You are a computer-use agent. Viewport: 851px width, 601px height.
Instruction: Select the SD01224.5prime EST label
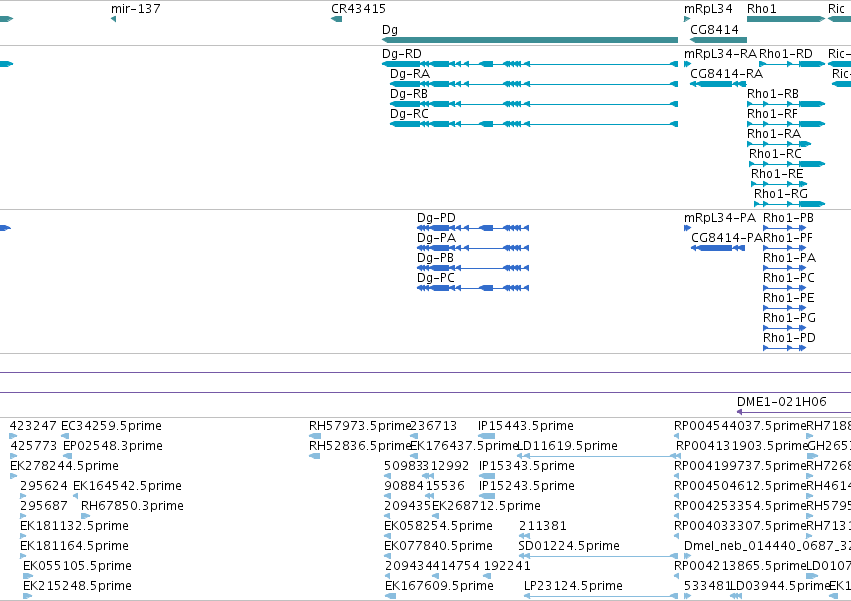click(x=569, y=547)
